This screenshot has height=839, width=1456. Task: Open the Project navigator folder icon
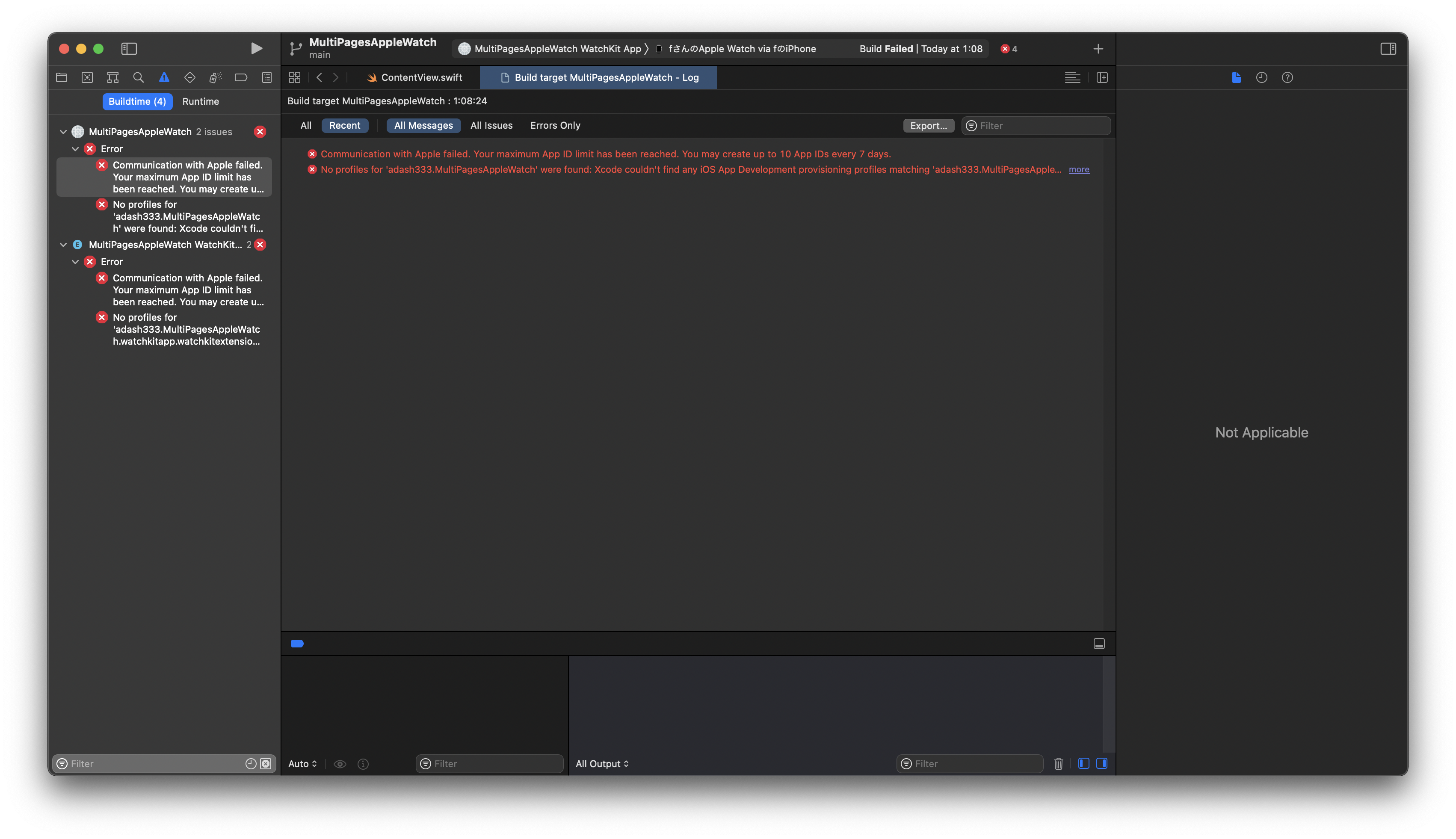pos(62,77)
